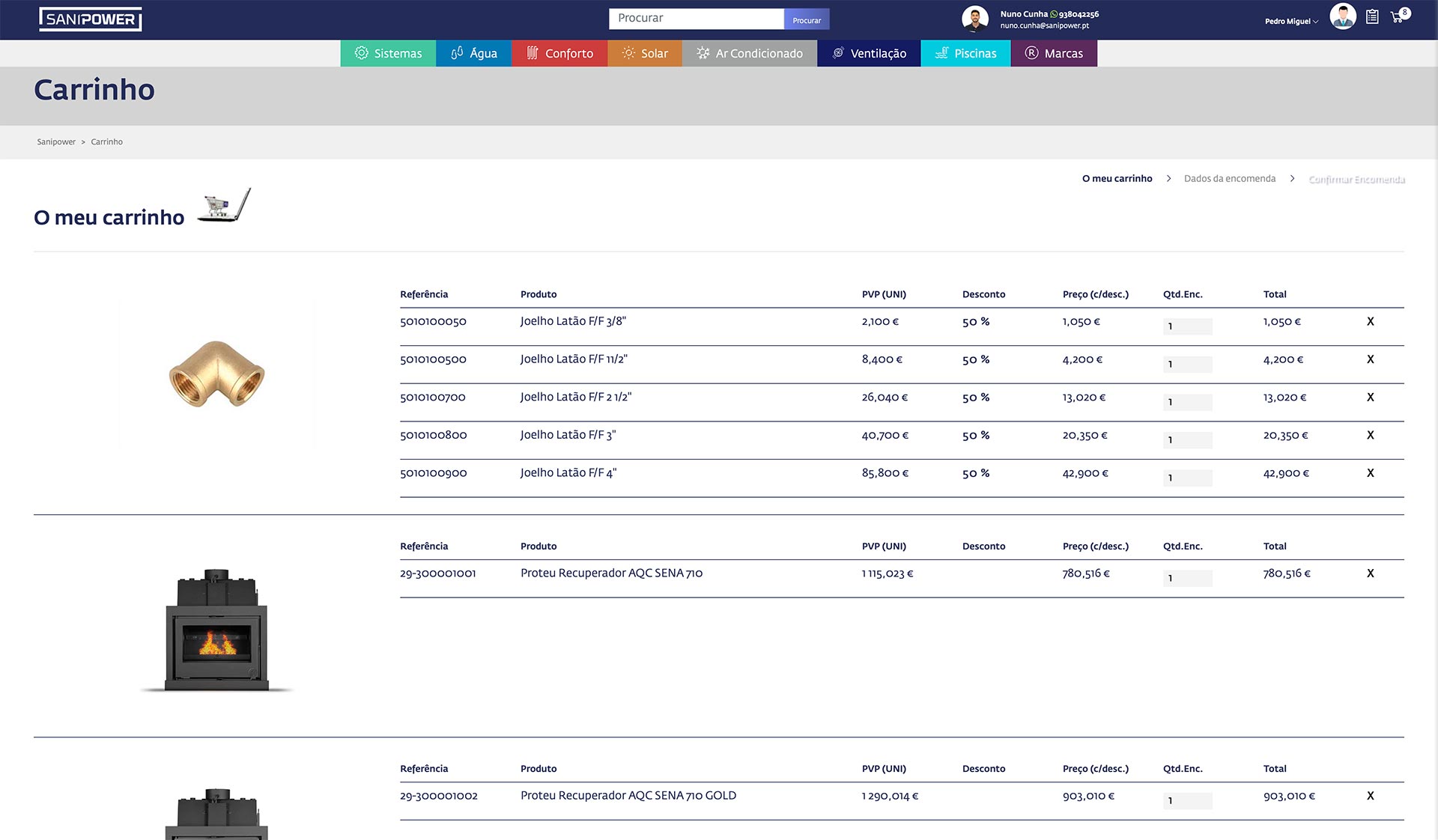The width and height of the screenshot is (1438, 840).
Task: Edit quantity for reference 5010100800
Action: click(x=1188, y=440)
